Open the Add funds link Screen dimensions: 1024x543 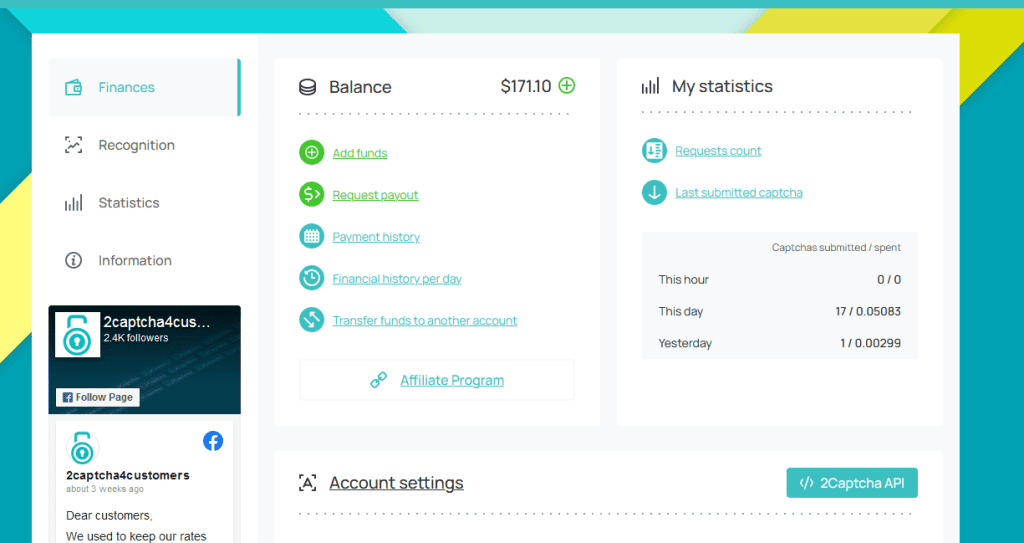360,154
